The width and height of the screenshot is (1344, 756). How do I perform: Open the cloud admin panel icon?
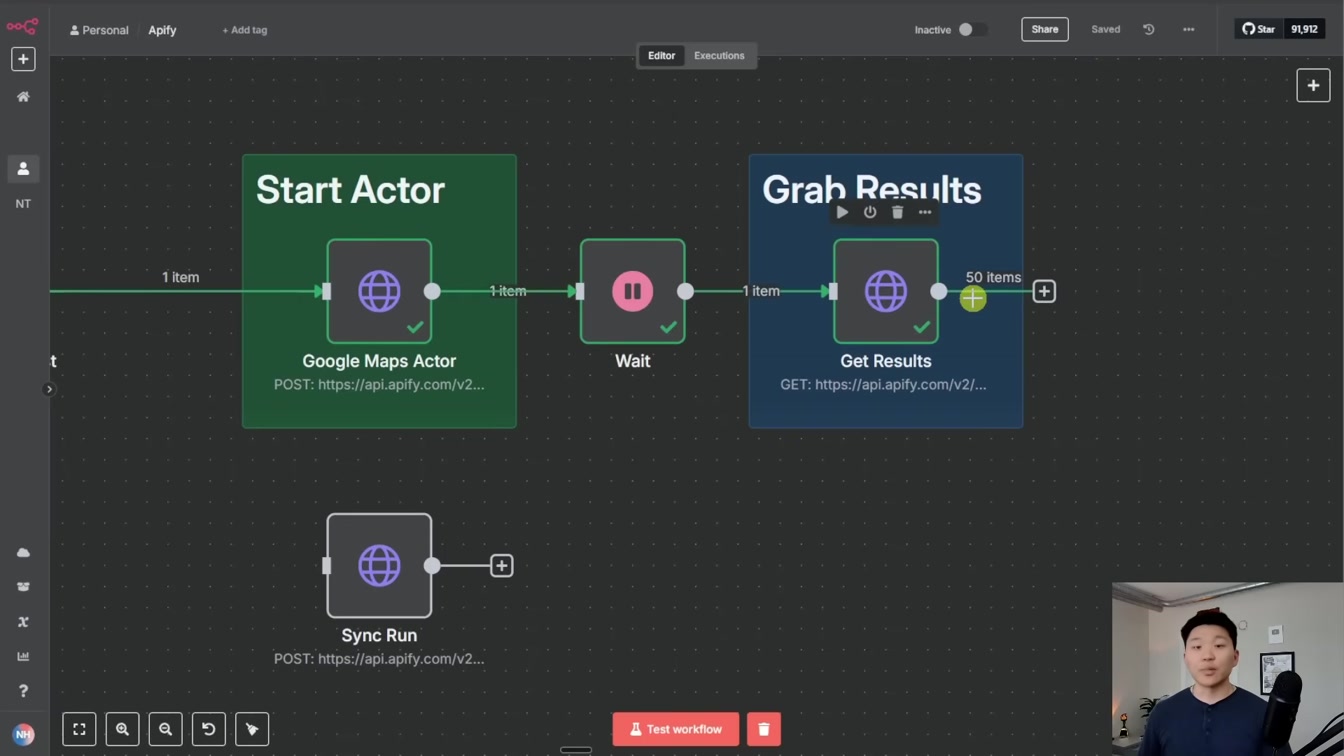[23, 552]
